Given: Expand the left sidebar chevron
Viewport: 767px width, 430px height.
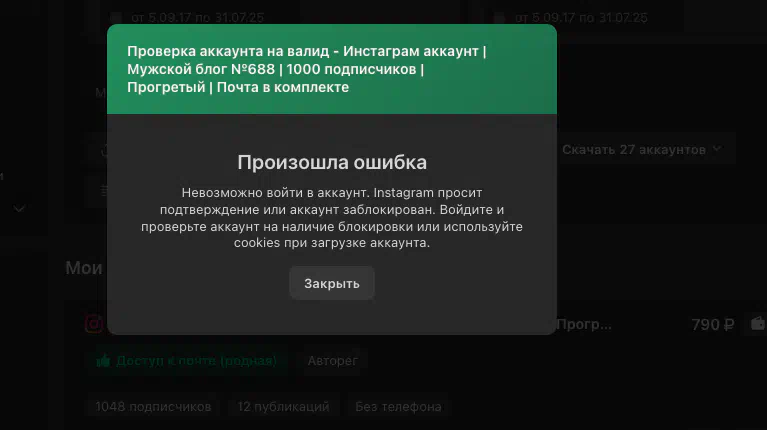Looking at the screenshot, I should tap(19, 209).
